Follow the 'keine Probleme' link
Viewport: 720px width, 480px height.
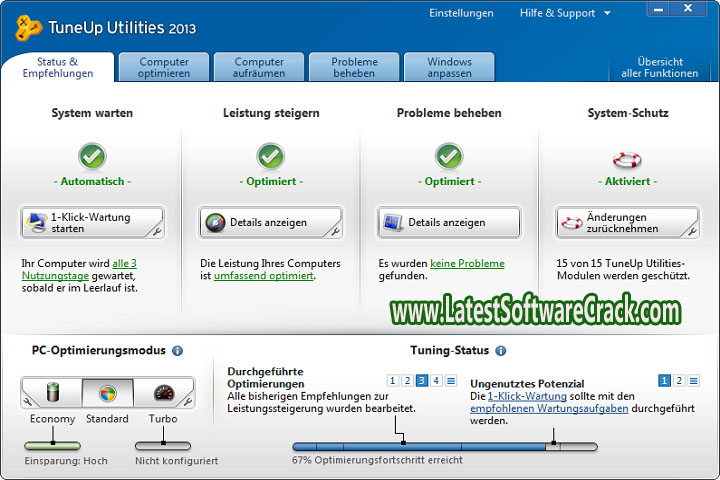[467, 264]
